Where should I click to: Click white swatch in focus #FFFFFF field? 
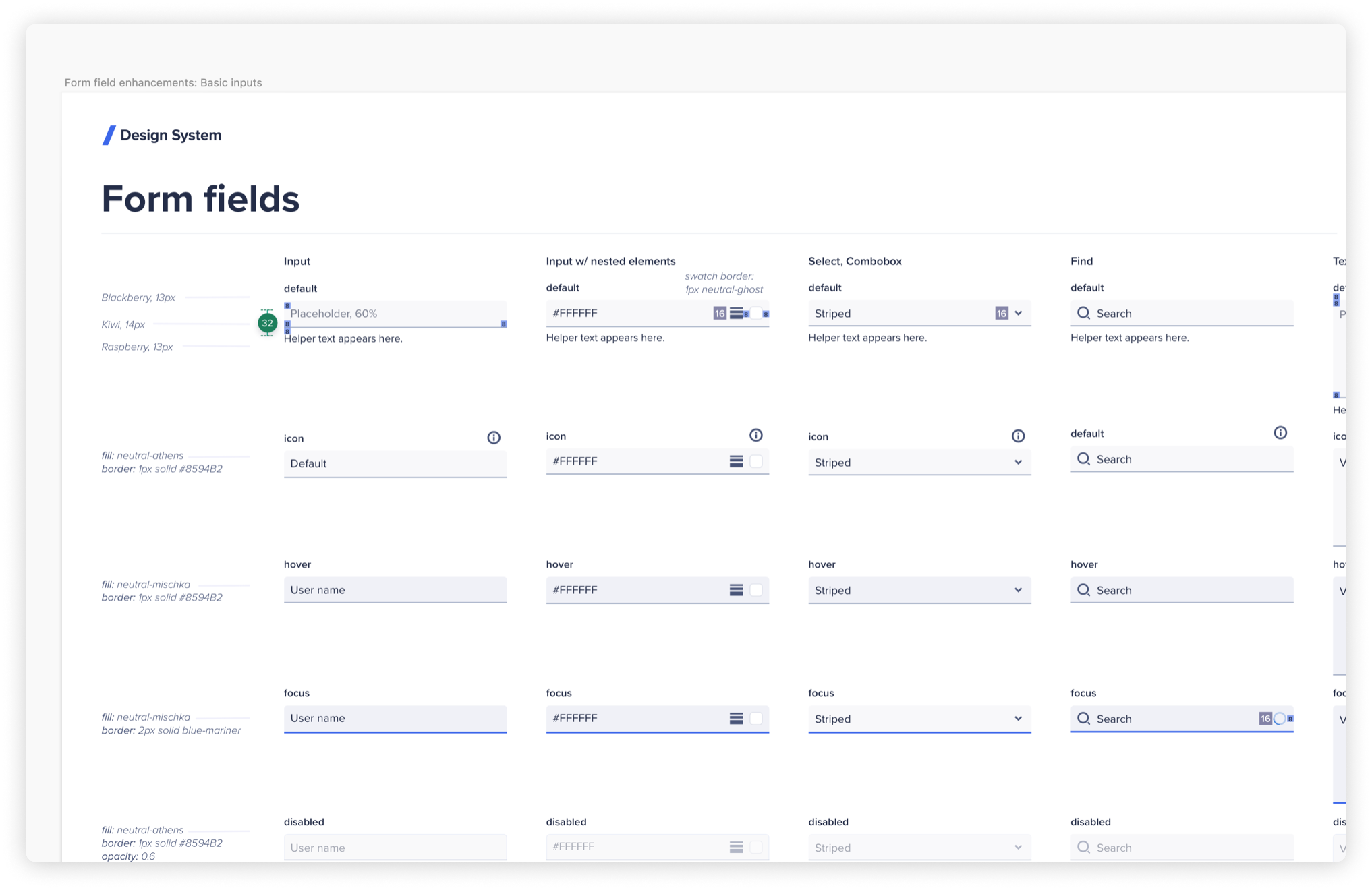tap(756, 718)
